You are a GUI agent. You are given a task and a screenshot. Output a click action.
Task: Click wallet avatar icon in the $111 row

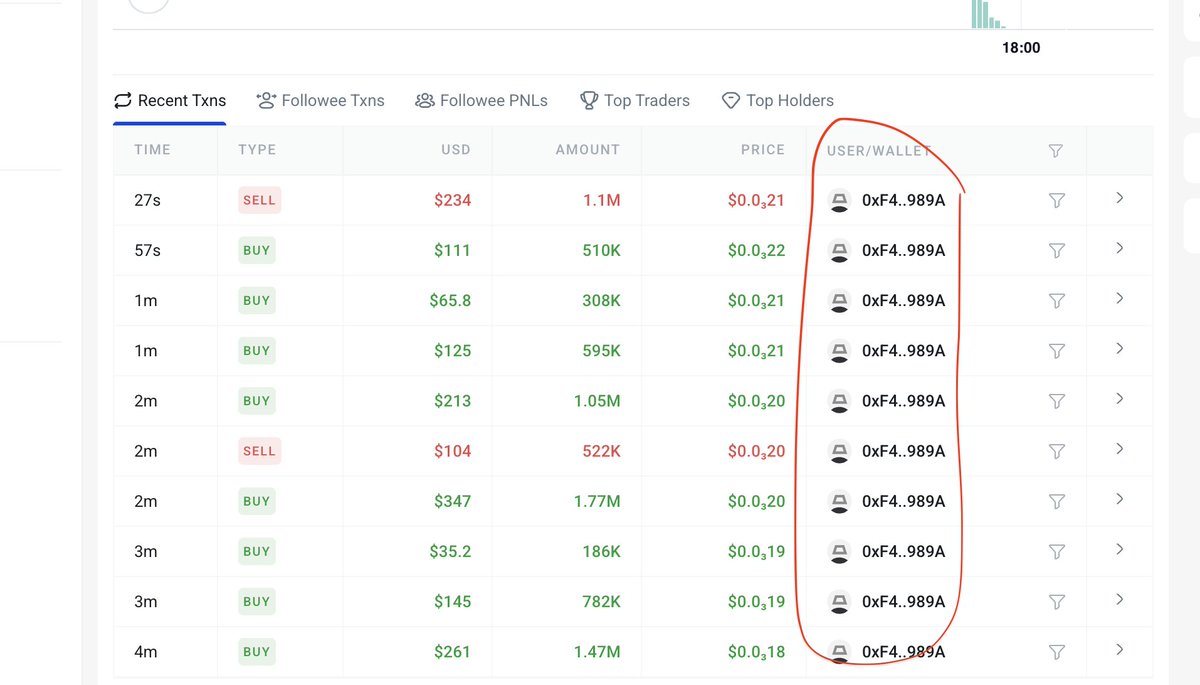click(840, 251)
